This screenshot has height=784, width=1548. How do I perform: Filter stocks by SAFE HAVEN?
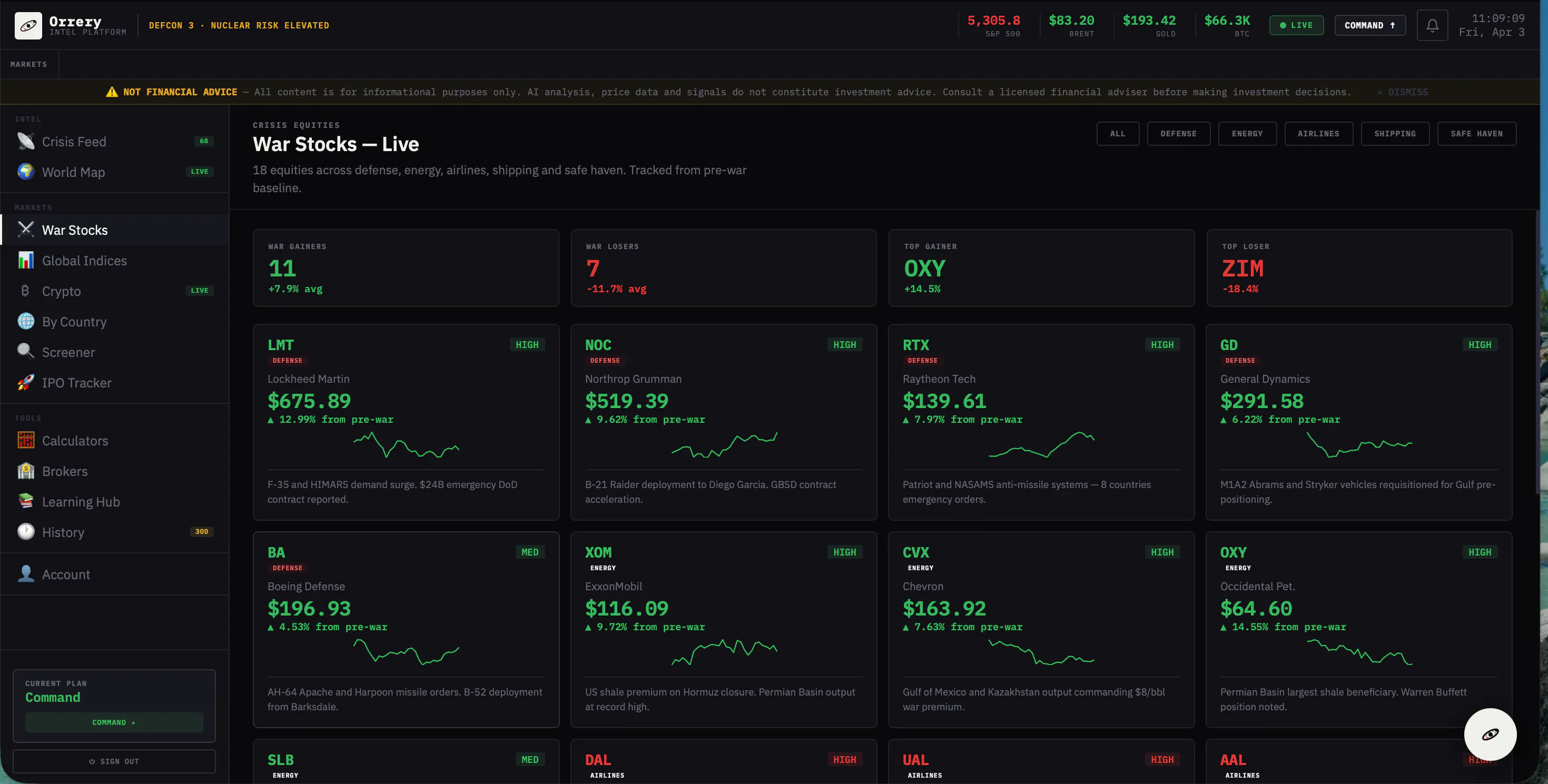tap(1476, 134)
